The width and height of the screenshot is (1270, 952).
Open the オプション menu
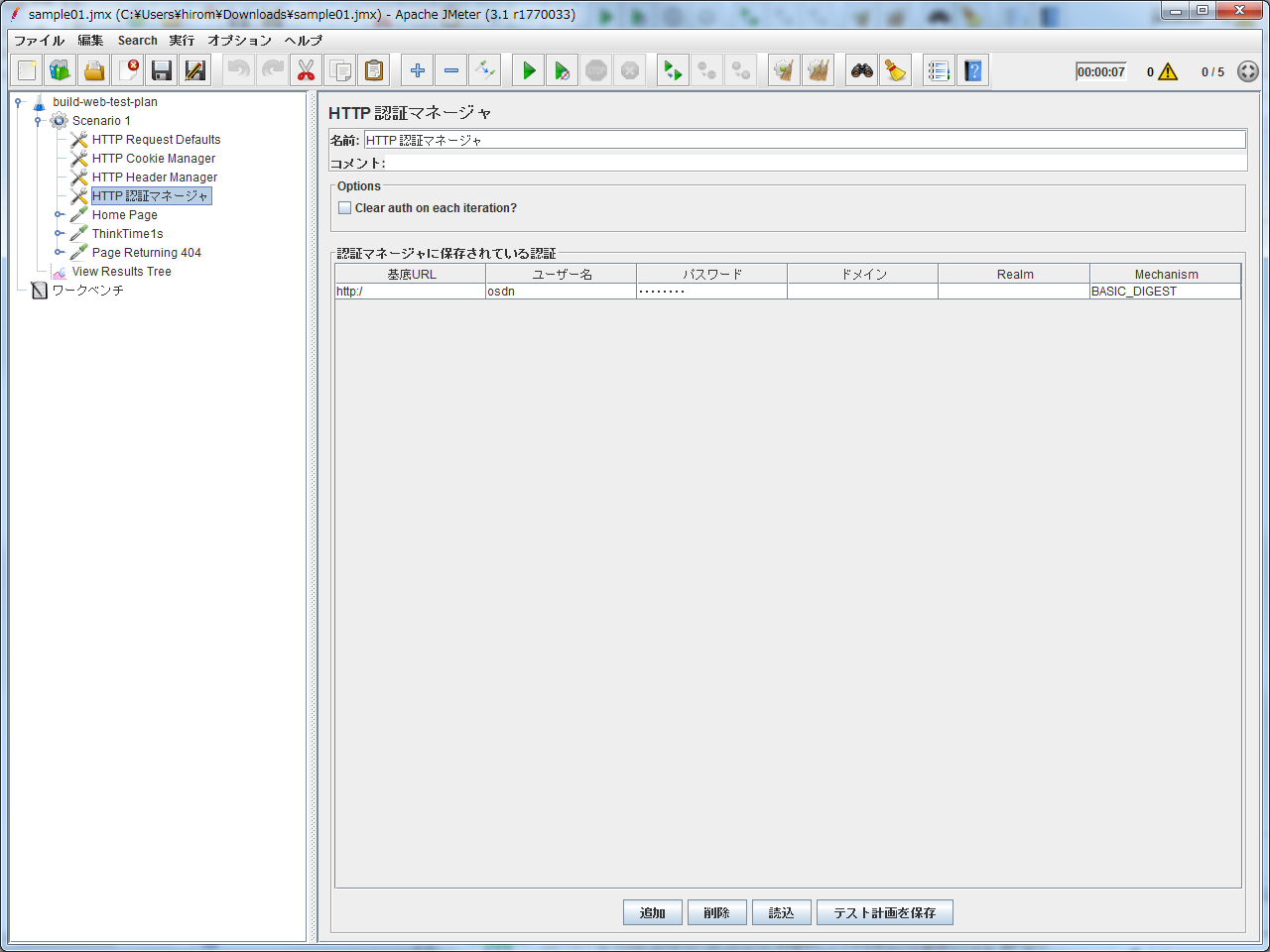pos(240,41)
